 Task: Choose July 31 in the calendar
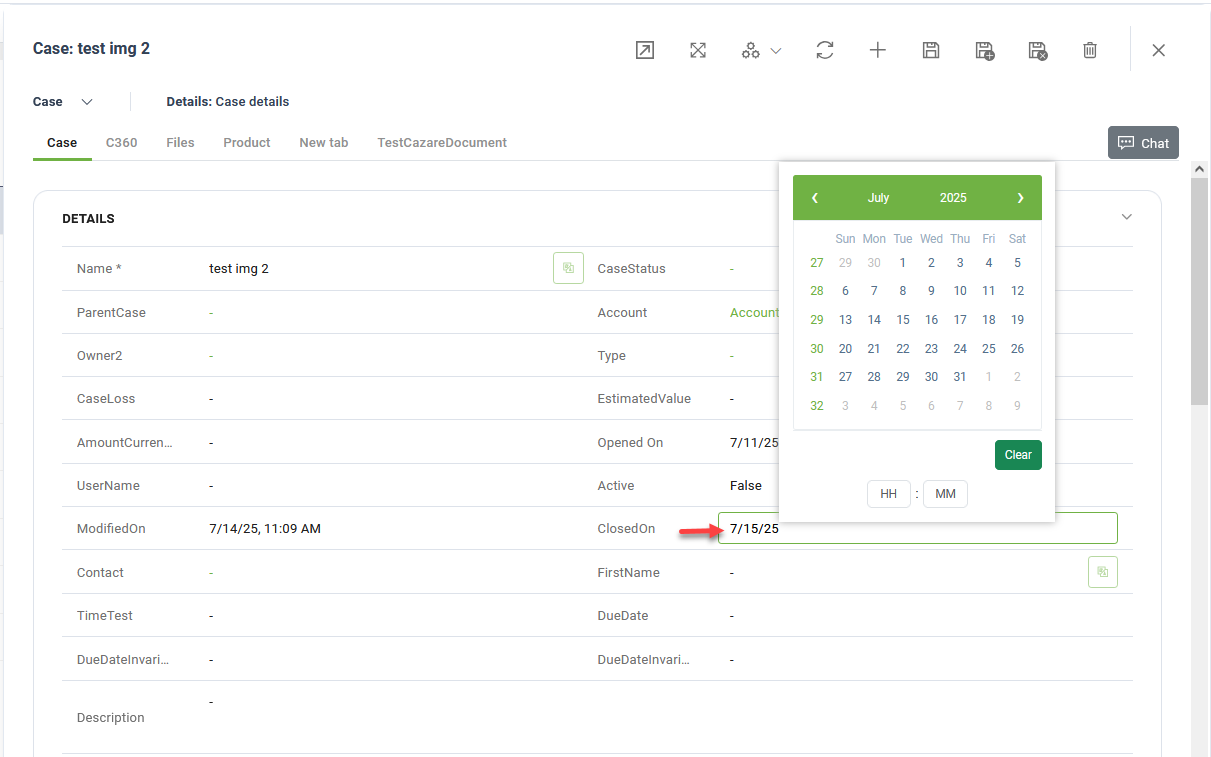[960, 377]
